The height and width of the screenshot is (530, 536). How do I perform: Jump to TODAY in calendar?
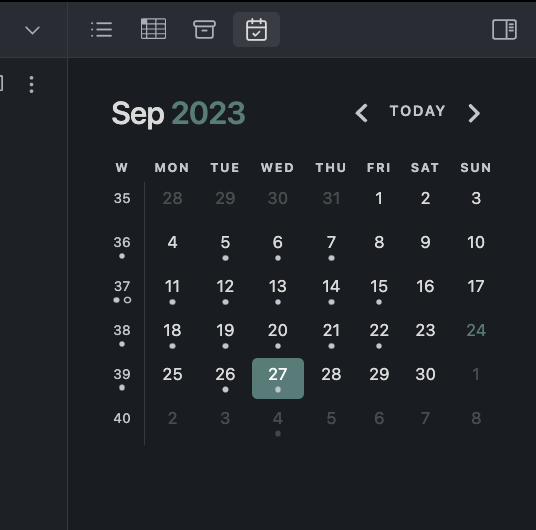click(x=418, y=111)
